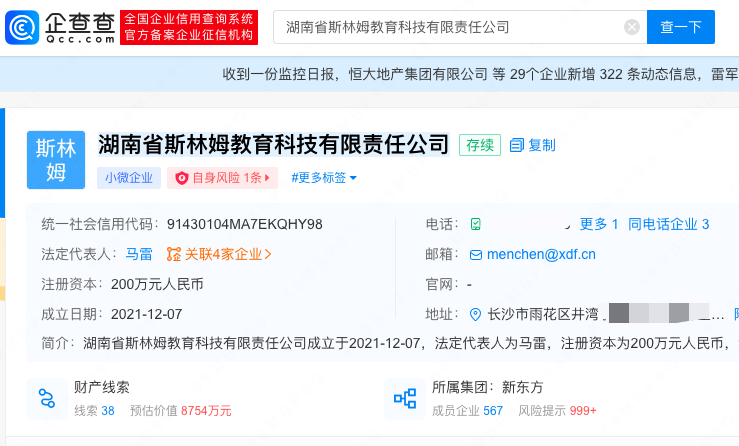Click the red 全国企业信用查询系统 banner

[189, 27]
